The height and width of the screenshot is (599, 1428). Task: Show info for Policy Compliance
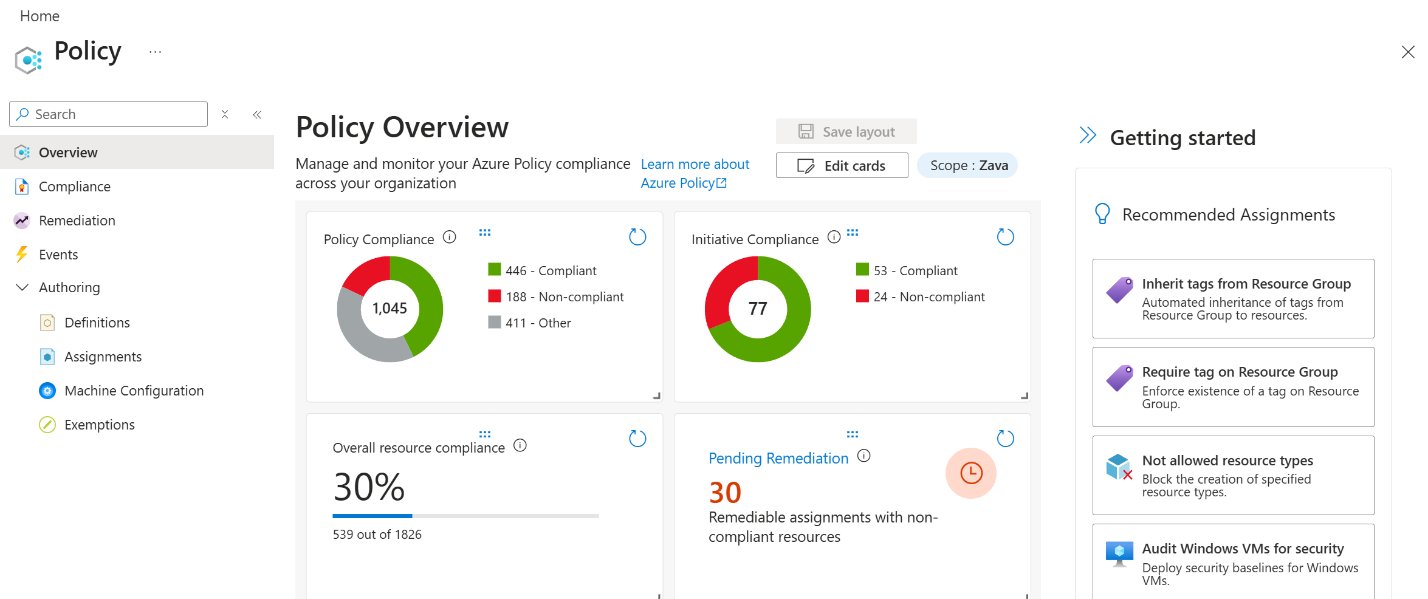pyautogui.click(x=449, y=238)
